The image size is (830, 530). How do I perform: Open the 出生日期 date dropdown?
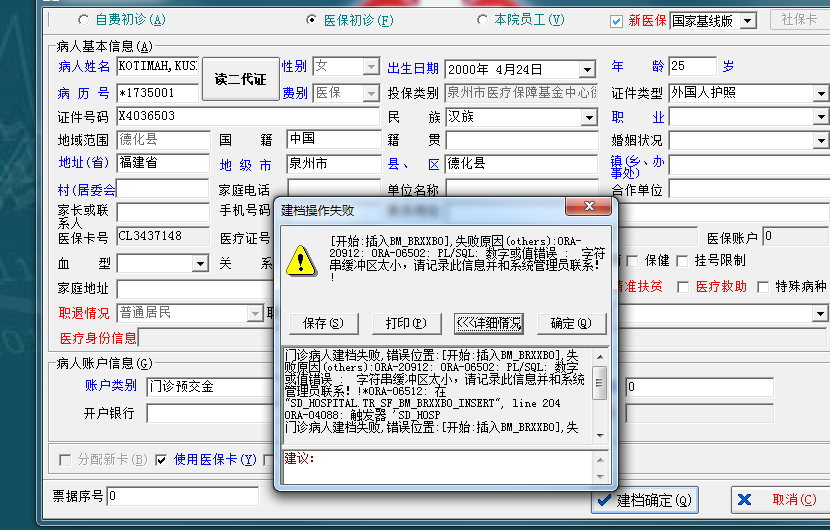[587, 69]
